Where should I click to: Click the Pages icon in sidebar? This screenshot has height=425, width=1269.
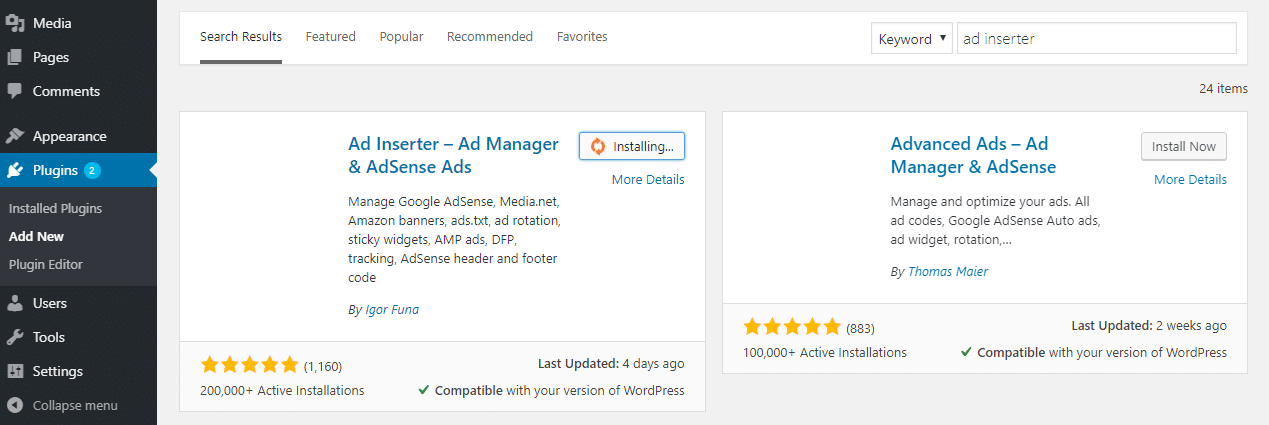15,57
